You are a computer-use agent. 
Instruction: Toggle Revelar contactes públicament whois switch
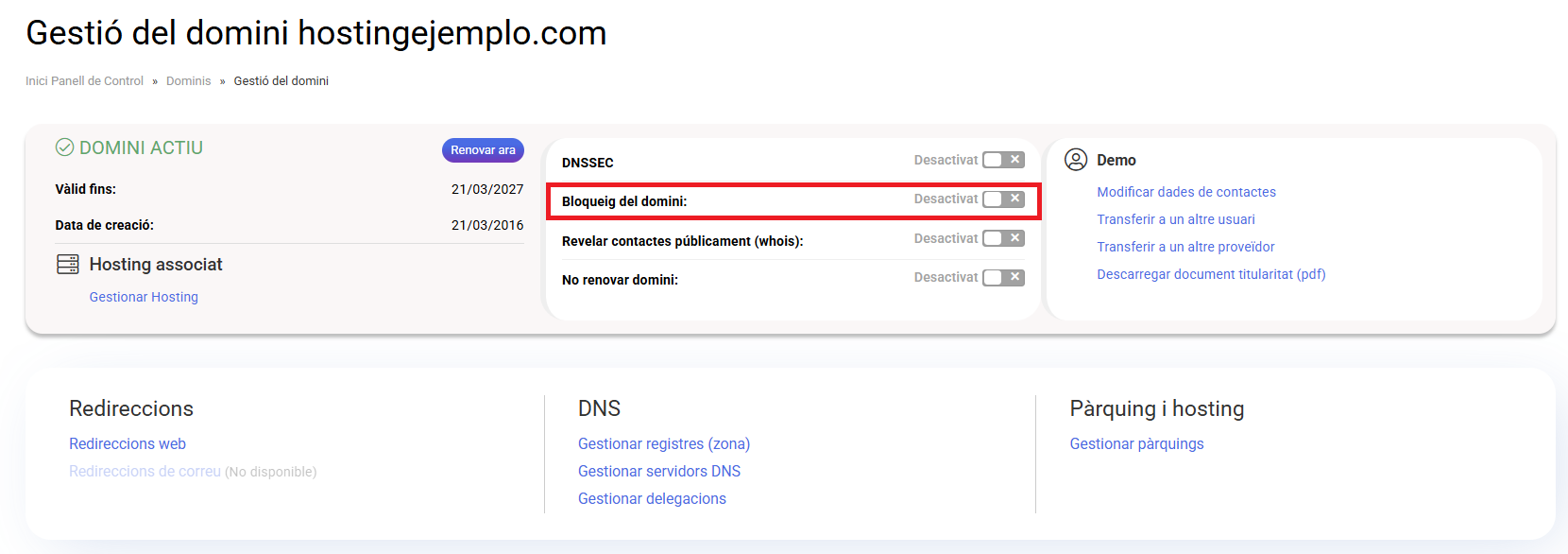pyautogui.click(x=1002, y=238)
